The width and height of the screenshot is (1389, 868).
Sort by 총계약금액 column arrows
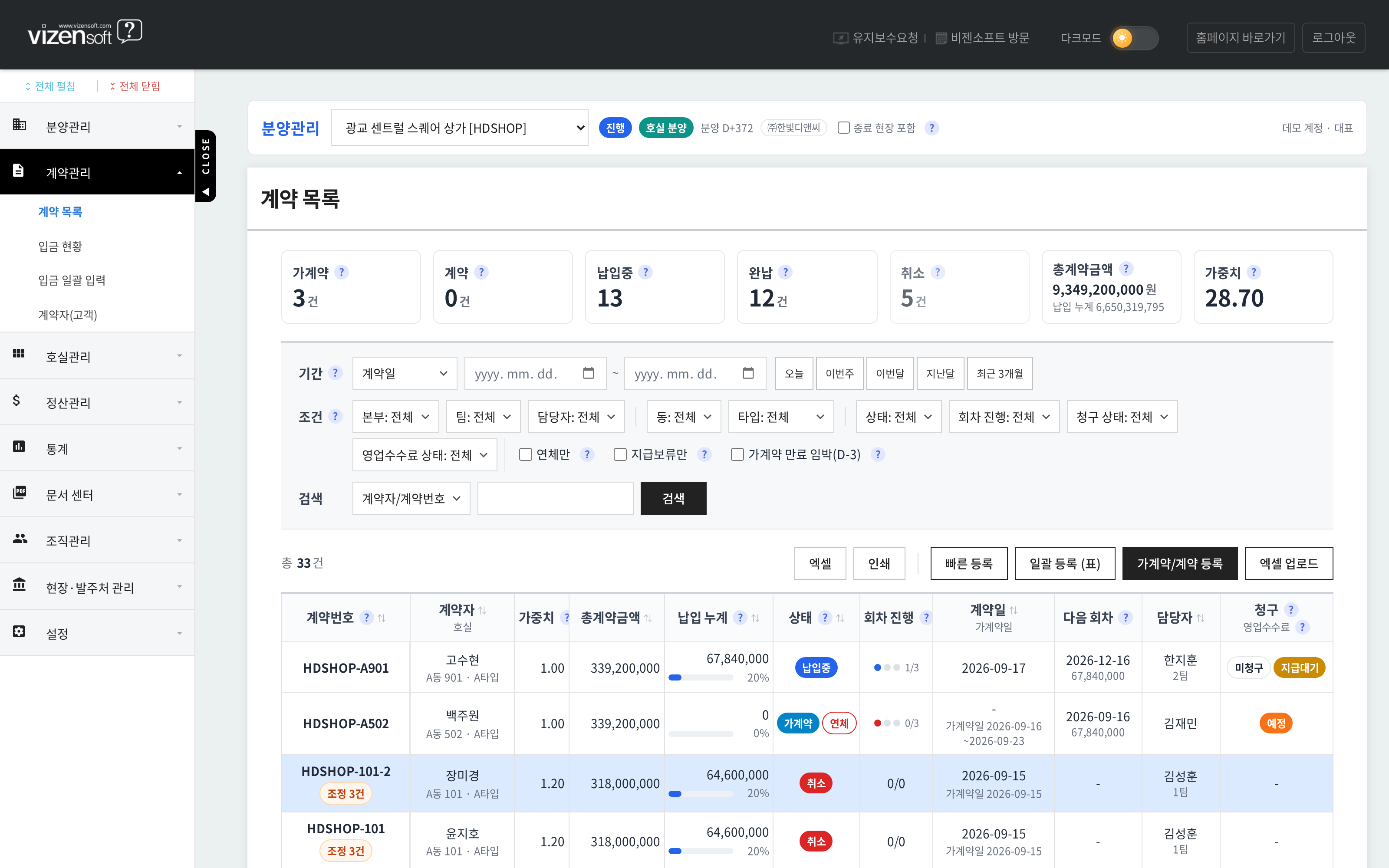pos(648,618)
